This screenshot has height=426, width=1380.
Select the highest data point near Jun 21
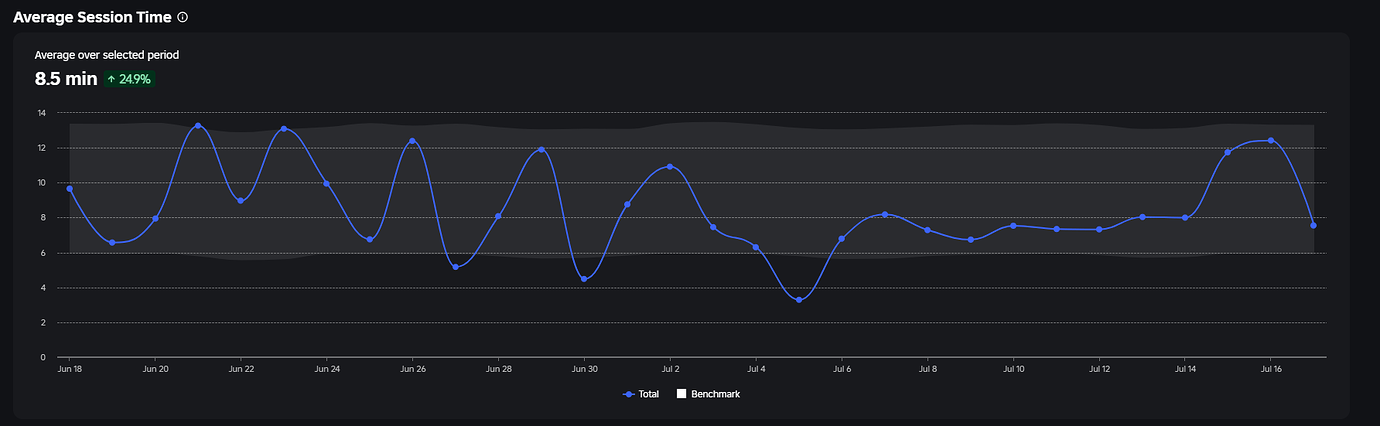[198, 126]
